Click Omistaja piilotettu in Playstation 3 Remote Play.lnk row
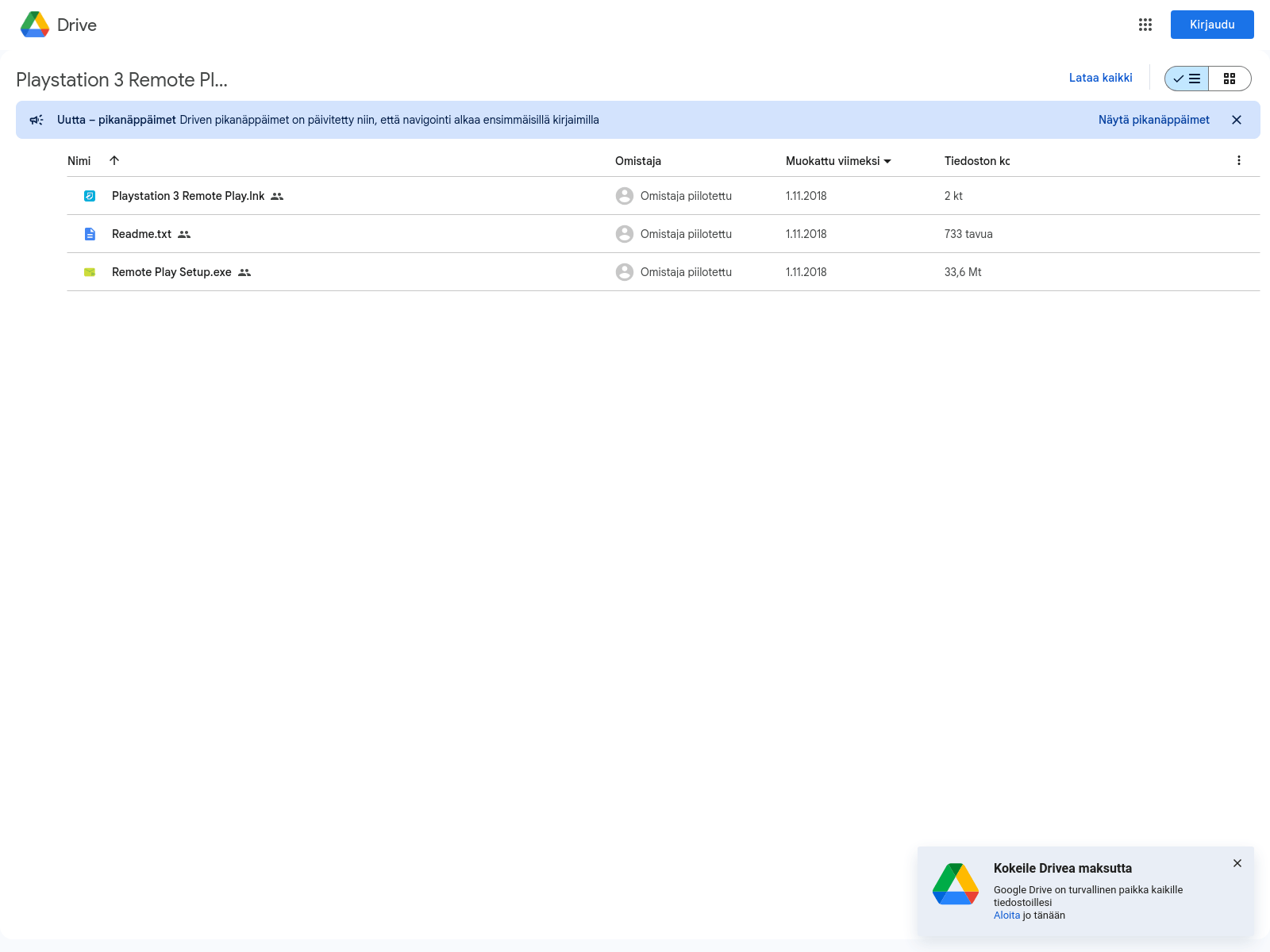Viewport: 1270px width, 952px height. pos(686,196)
